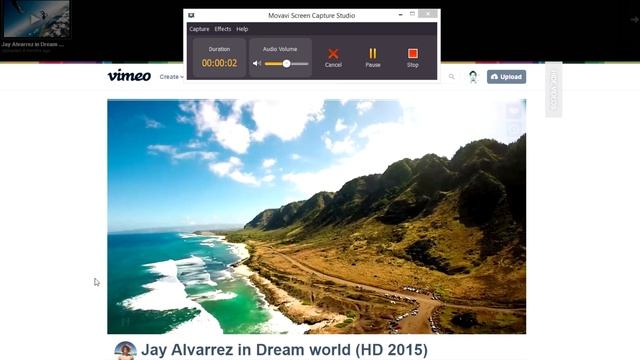The width and height of the screenshot is (640, 360).
Task: Open the Jay Alvarrez thumbnail in top strip
Action: (36, 19)
